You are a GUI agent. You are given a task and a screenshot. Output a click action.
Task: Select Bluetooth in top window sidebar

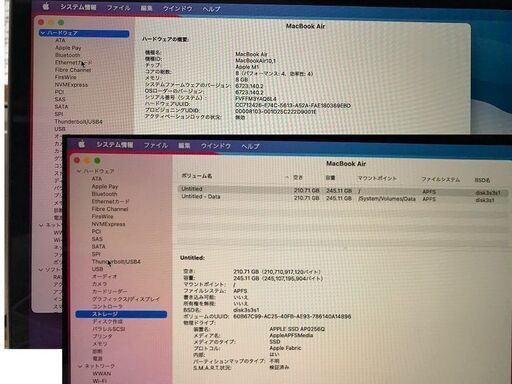click(67, 55)
